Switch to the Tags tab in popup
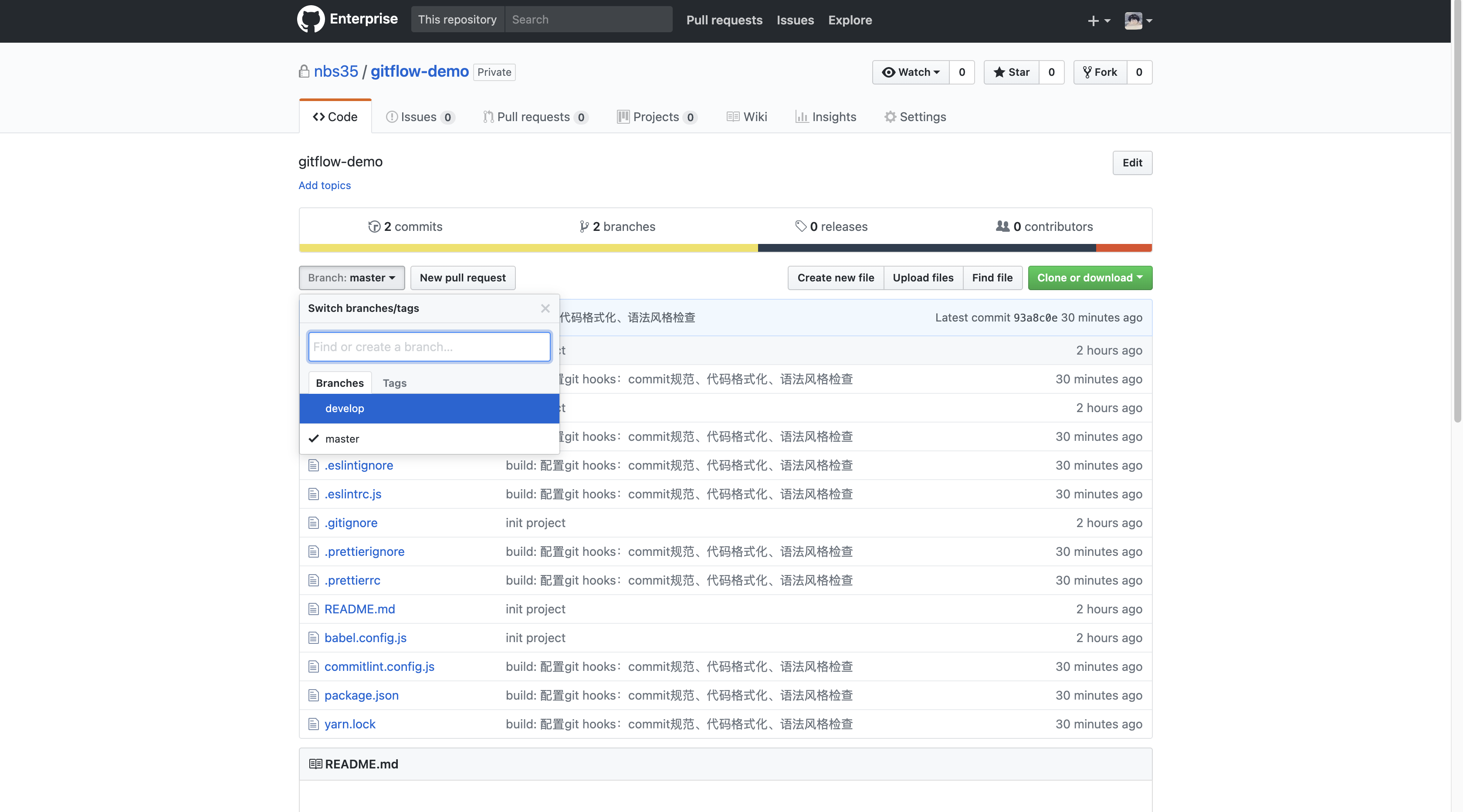The height and width of the screenshot is (812, 1463). click(x=395, y=383)
